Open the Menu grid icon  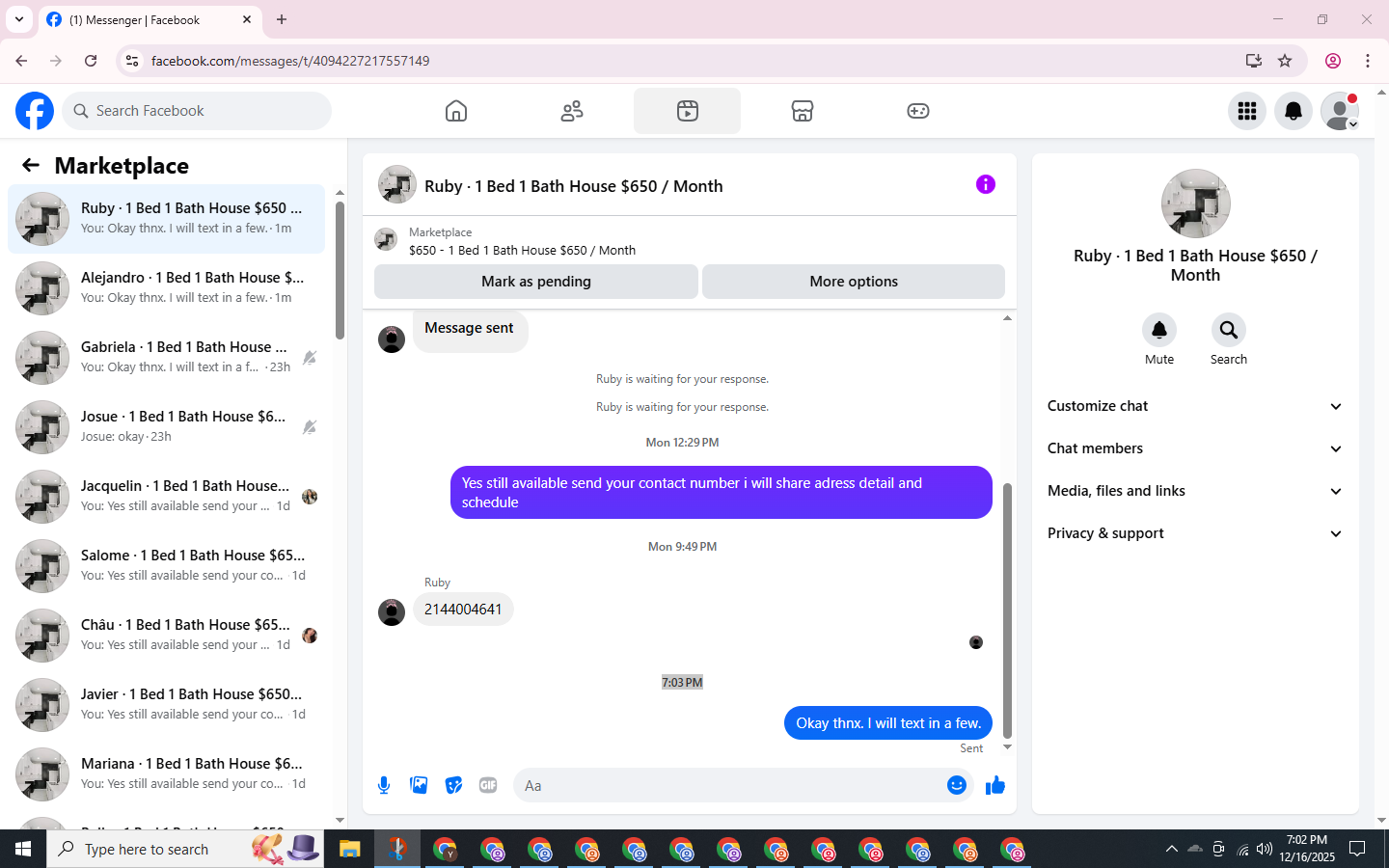1247,111
